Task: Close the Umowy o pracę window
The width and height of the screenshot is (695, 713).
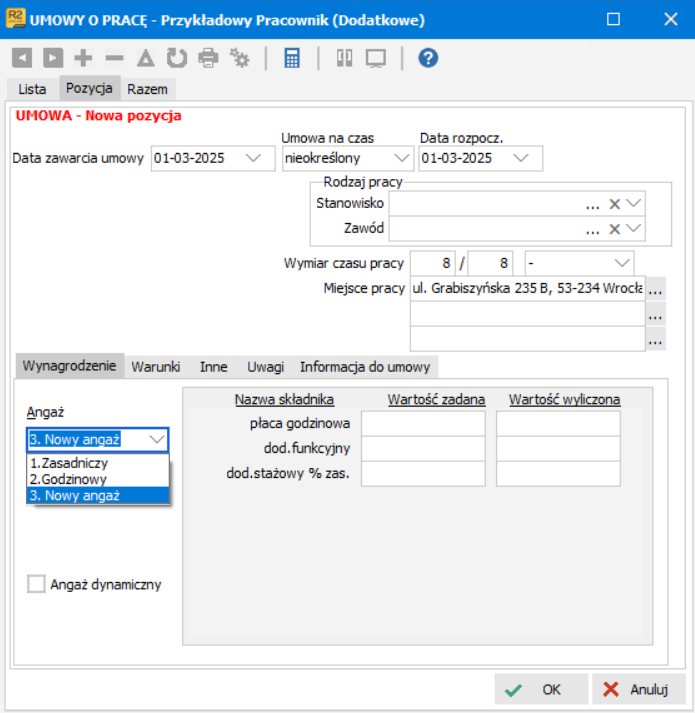Action: 671,19
